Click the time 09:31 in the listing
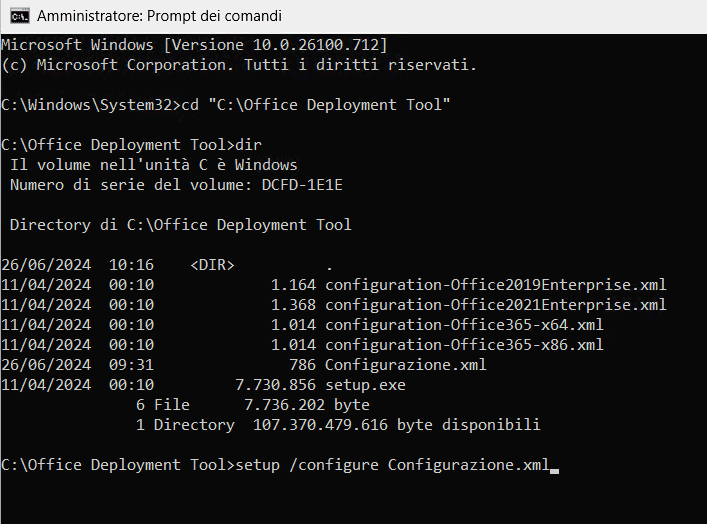The image size is (707, 524). point(131,365)
